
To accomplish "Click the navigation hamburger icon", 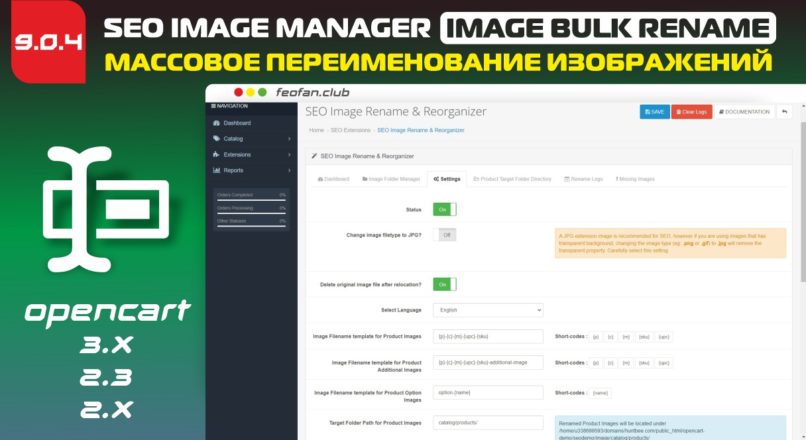I will 213,106.
